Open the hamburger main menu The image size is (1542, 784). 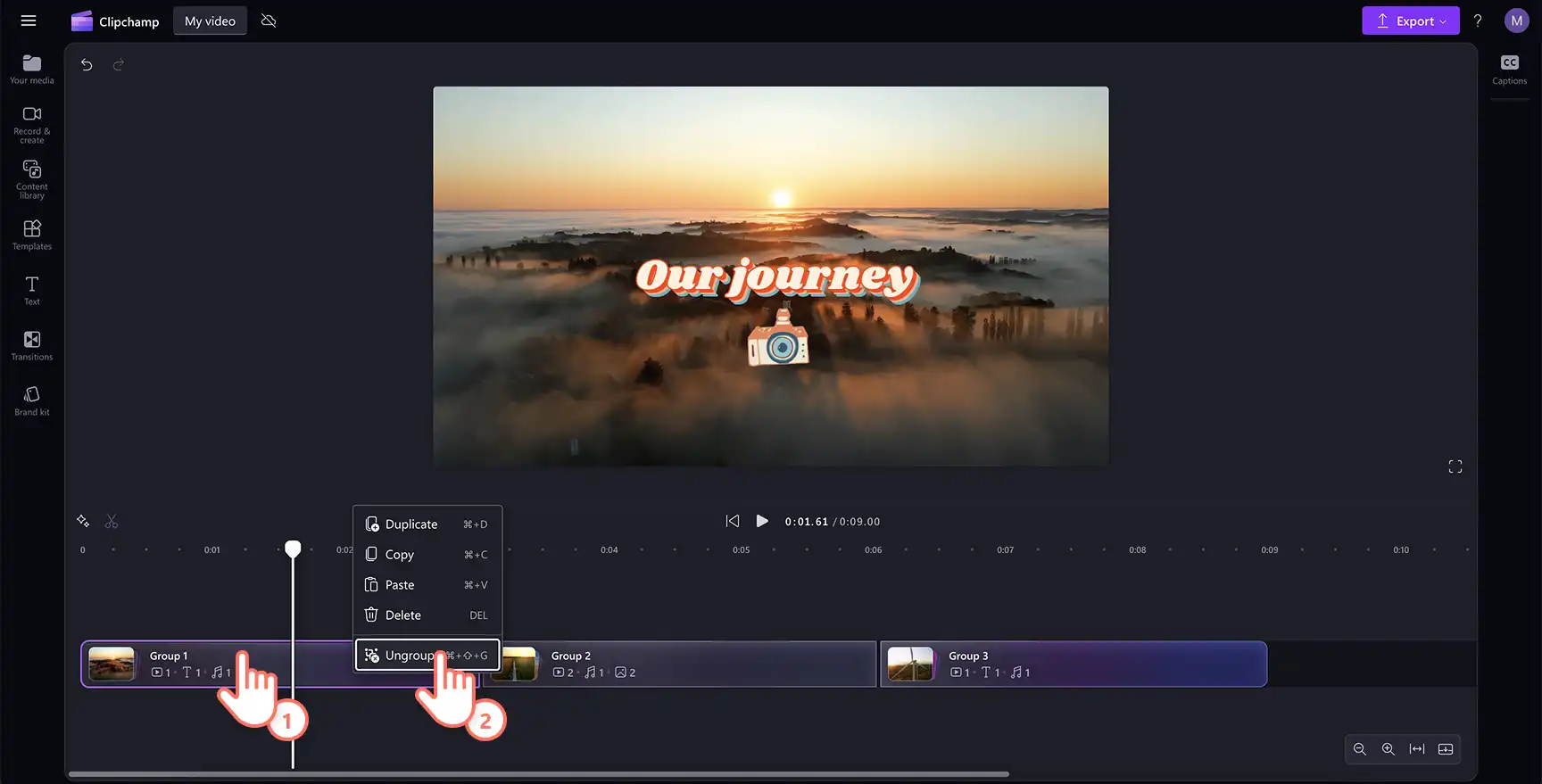[x=29, y=21]
